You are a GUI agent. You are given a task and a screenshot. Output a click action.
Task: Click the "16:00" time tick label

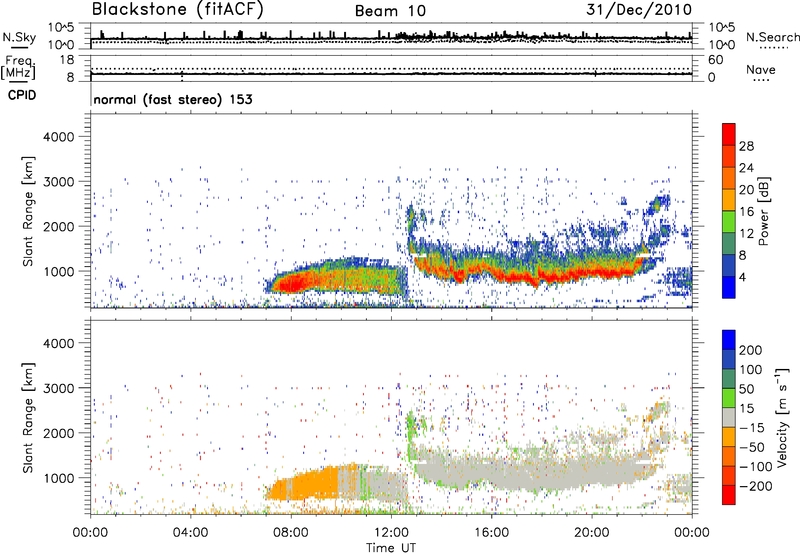tap(491, 533)
